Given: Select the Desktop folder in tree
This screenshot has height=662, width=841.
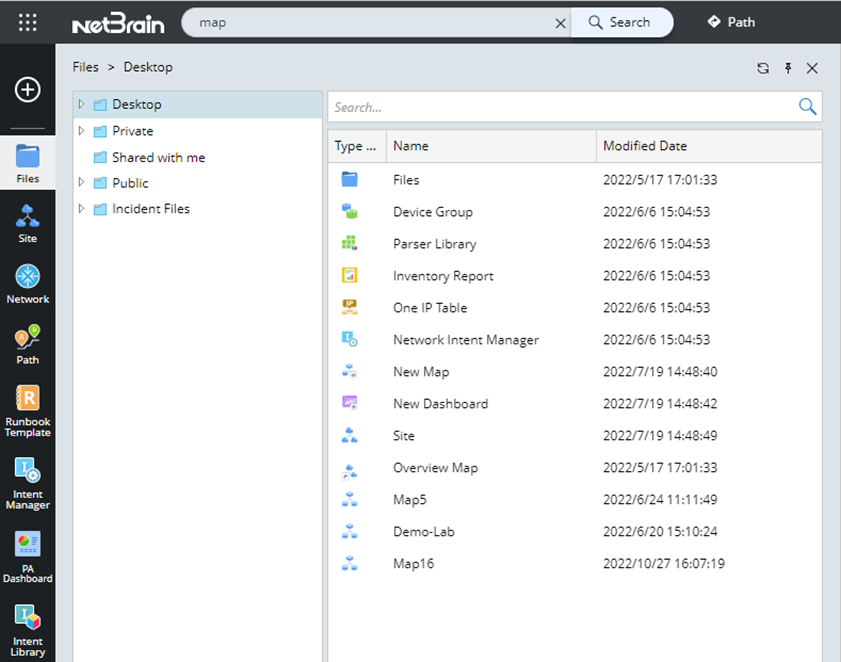Looking at the screenshot, I should tap(137, 105).
